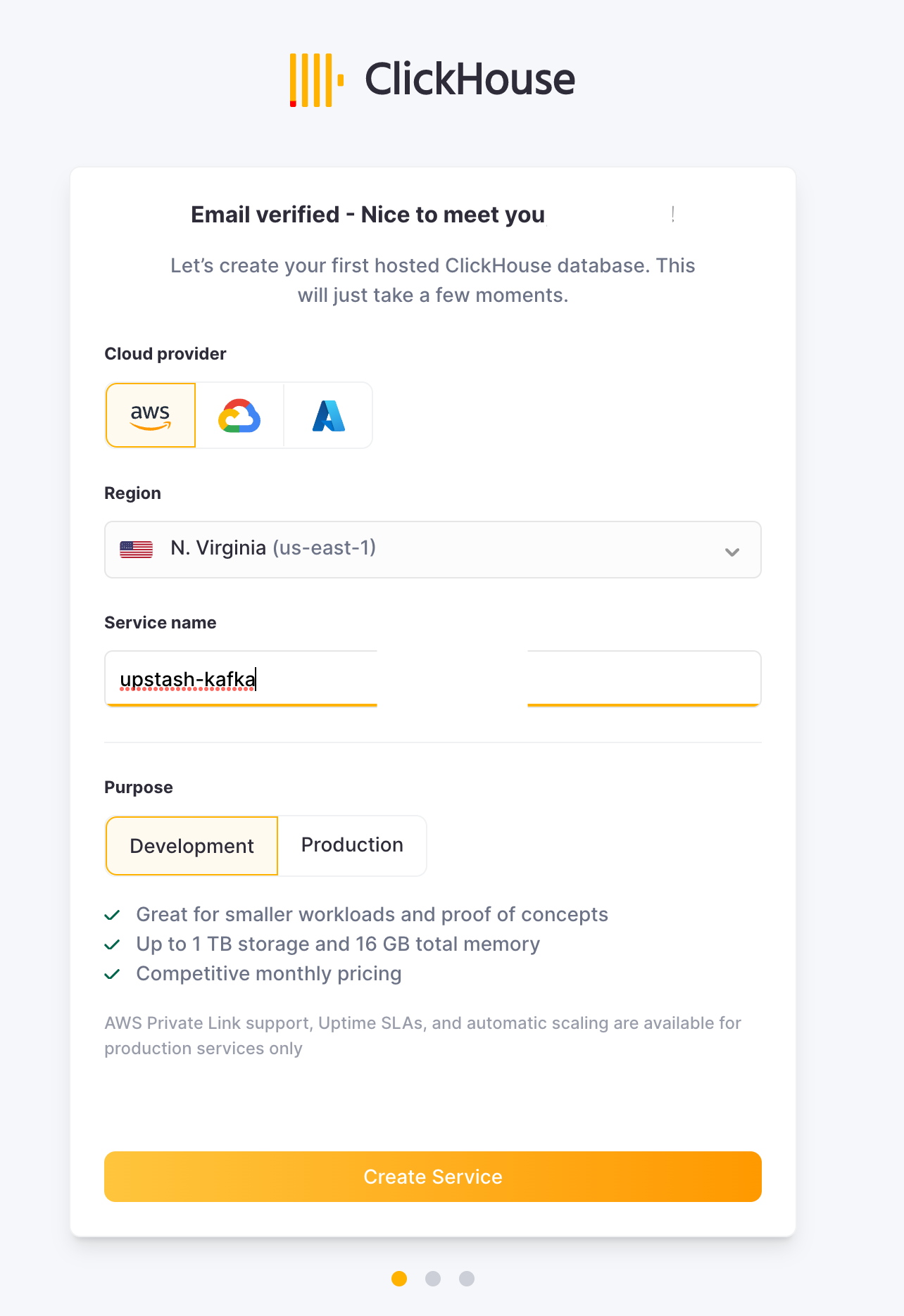Viewport: 904px width, 1316px height.
Task: Switch purpose to Production
Action: [352, 845]
